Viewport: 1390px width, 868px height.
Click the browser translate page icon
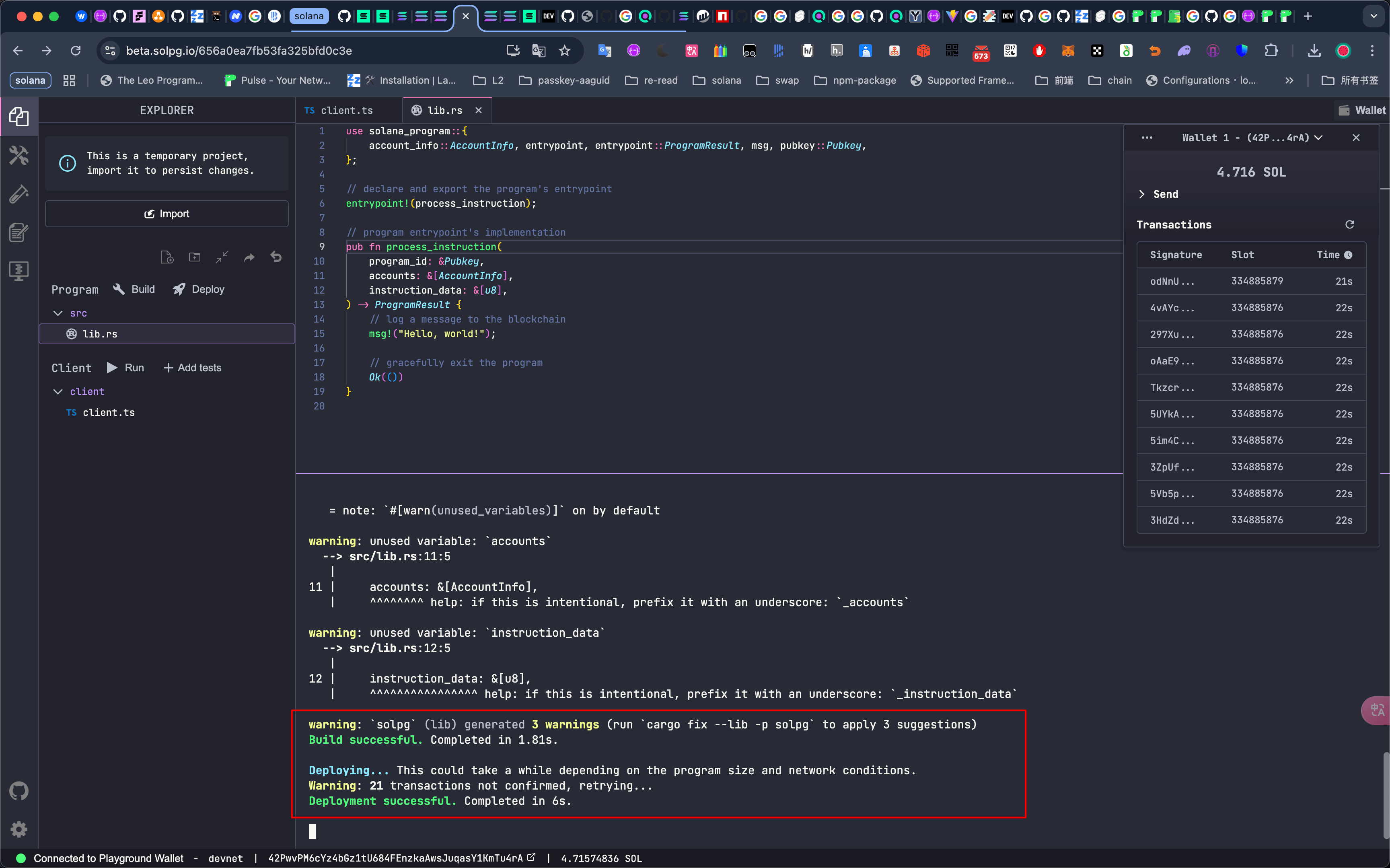pyautogui.click(x=538, y=51)
